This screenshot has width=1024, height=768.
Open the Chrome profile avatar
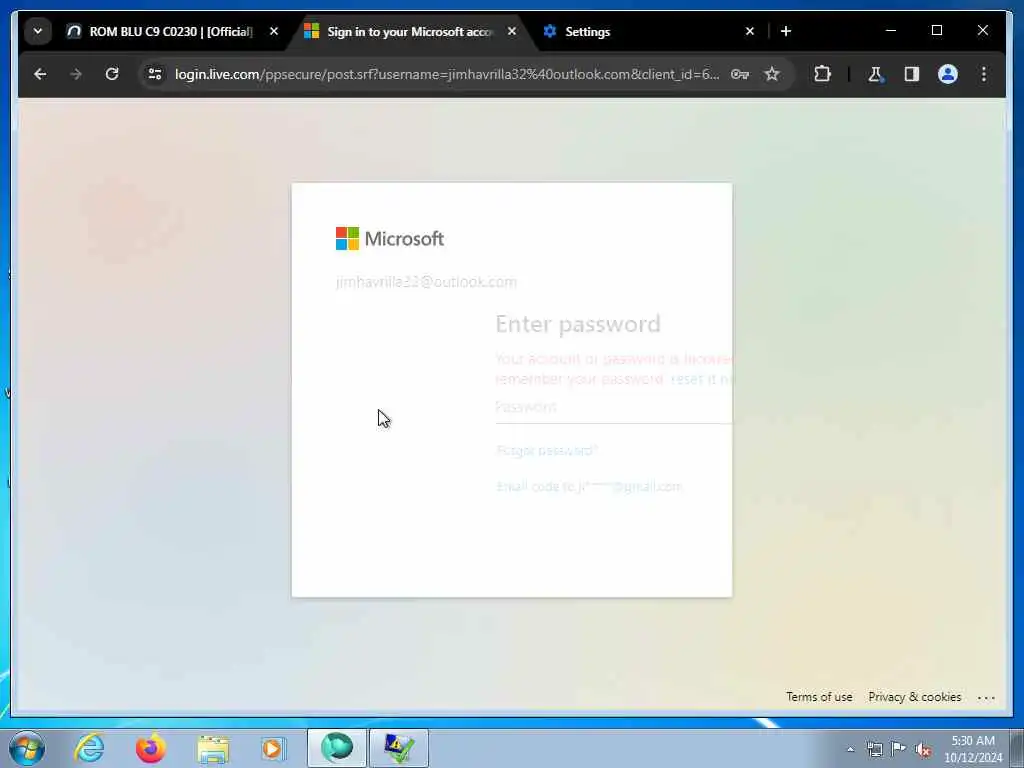click(x=948, y=74)
